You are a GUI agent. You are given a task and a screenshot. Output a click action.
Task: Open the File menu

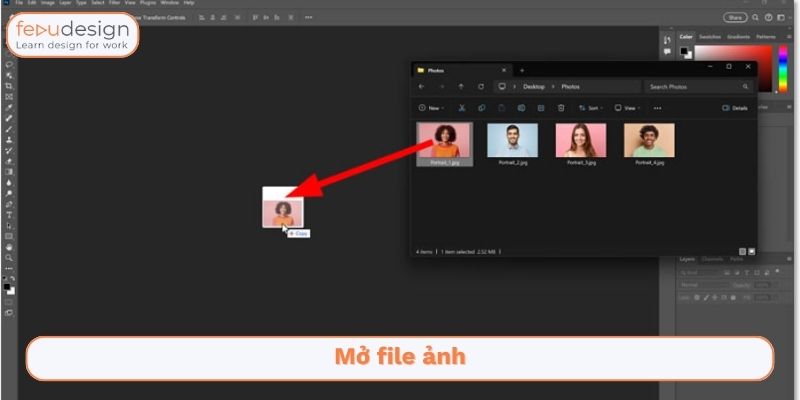coord(19,3)
